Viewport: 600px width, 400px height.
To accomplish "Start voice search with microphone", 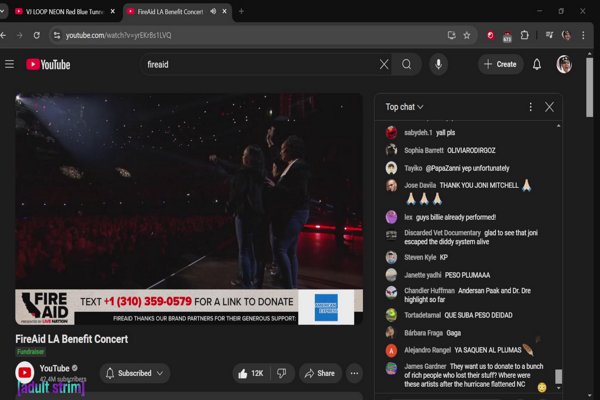I will [439, 64].
